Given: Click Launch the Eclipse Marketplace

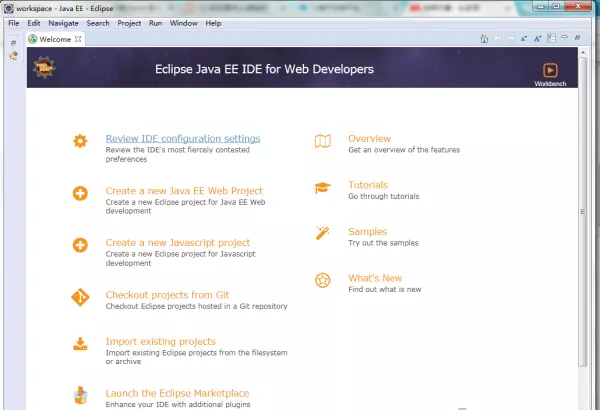Looking at the screenshot, I should tap(177, 393).
